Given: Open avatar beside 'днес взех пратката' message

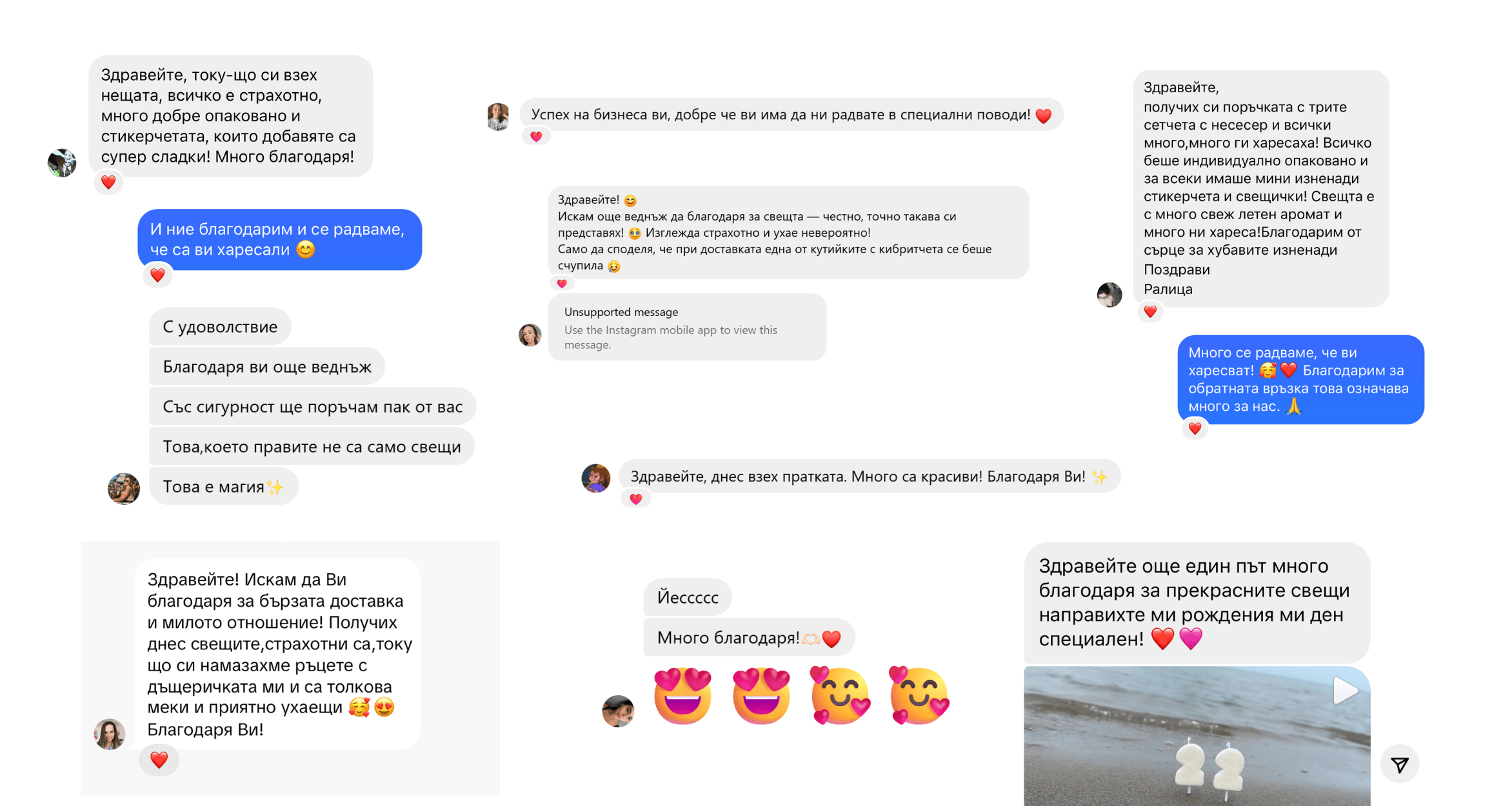Looking at the screenshot, I should (x=595, y=478).
